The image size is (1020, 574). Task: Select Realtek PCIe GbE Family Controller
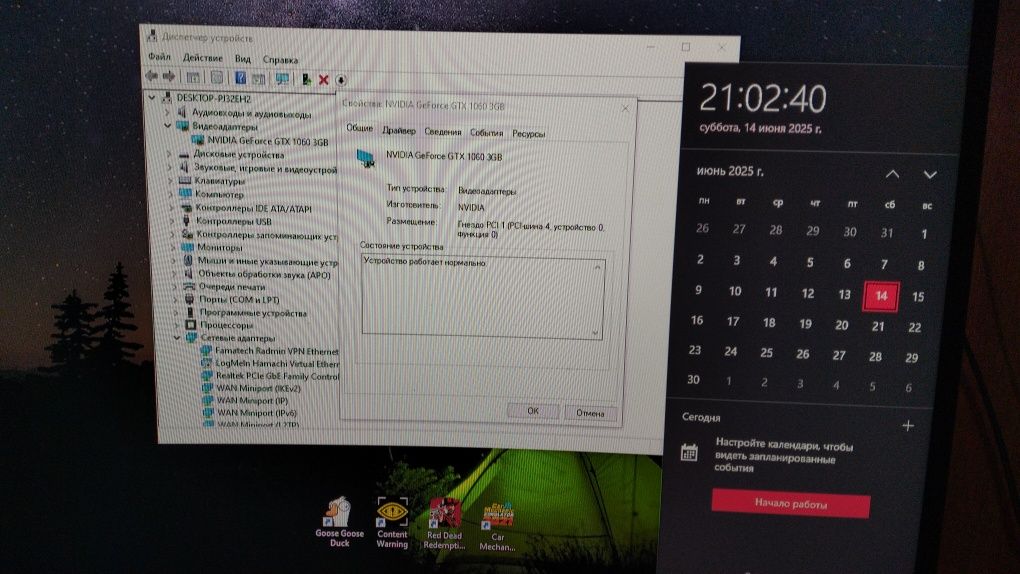(278, 376)
